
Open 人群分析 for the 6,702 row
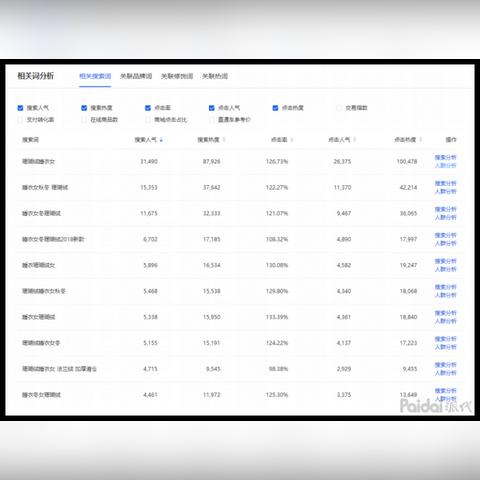445,243
